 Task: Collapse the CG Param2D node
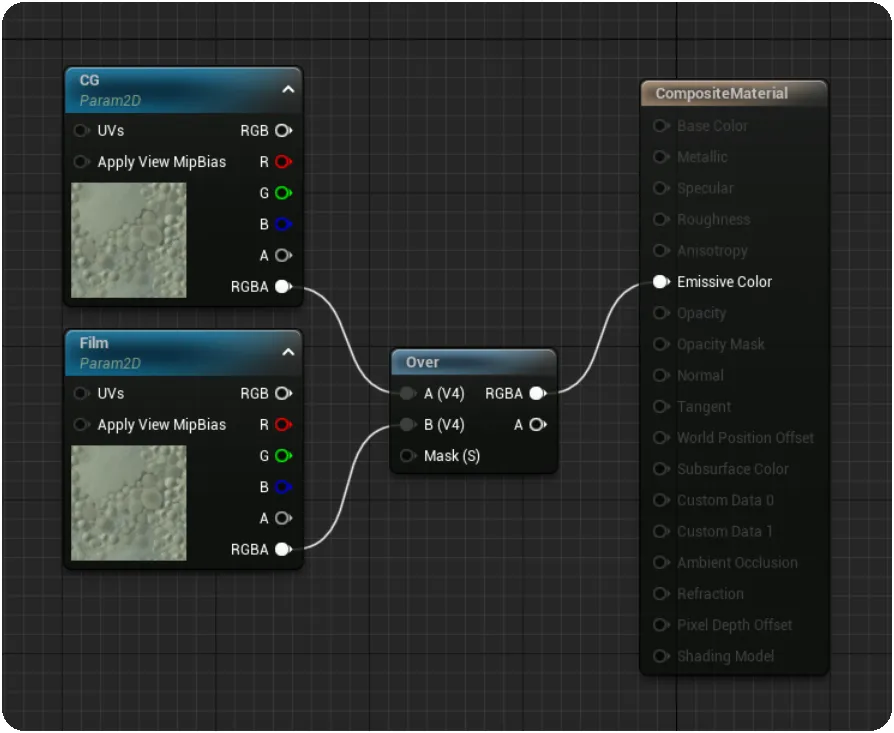(x=288, y=89)
